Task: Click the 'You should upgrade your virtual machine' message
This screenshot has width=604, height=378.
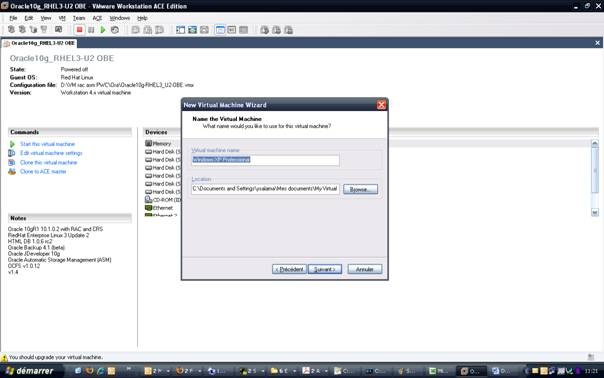Action: click(55, 357)
